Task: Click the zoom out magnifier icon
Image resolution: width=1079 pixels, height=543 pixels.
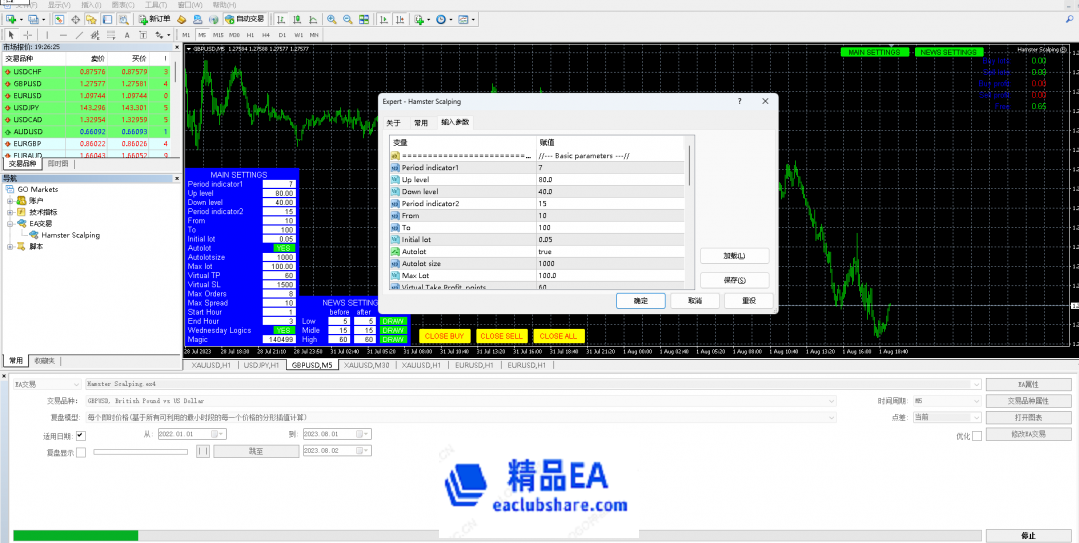Action: [x=347, y=19]
